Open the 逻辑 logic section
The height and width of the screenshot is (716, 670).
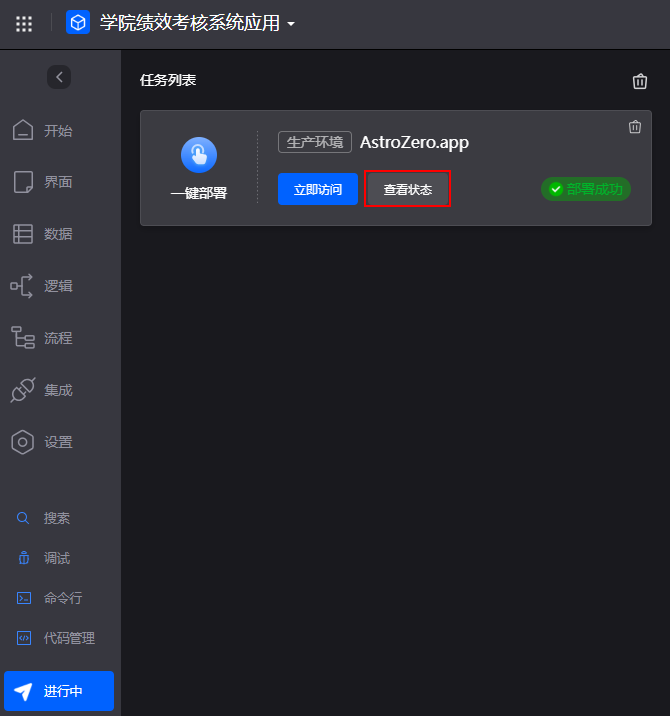coord(42,286)
